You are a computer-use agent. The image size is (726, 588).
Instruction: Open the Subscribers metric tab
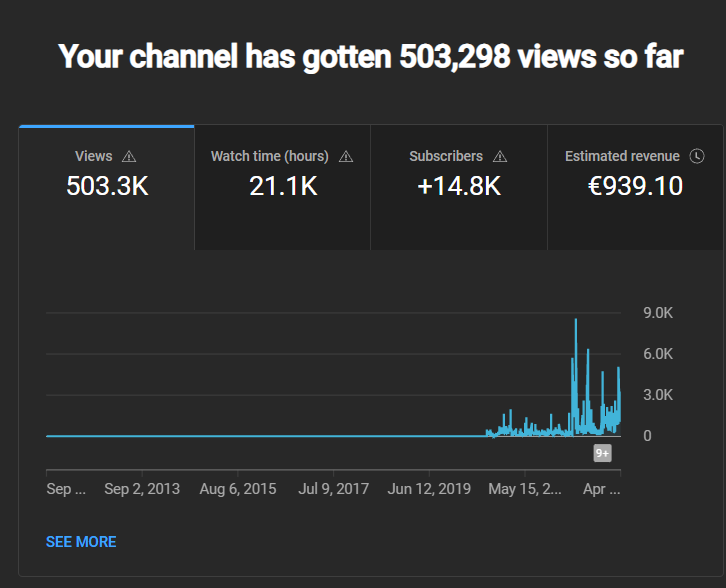coord(459,188)
